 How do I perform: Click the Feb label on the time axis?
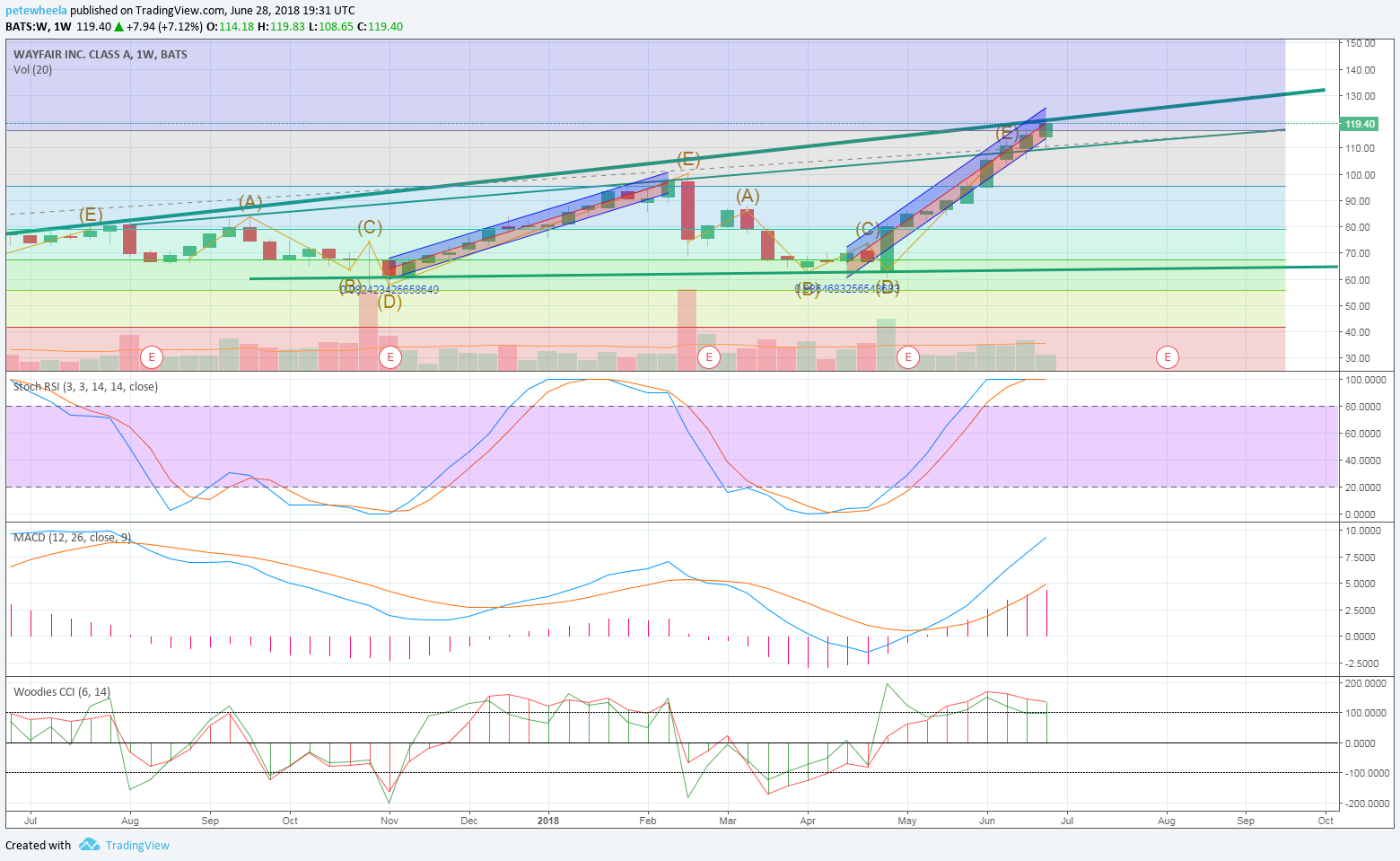click(648, 821)
